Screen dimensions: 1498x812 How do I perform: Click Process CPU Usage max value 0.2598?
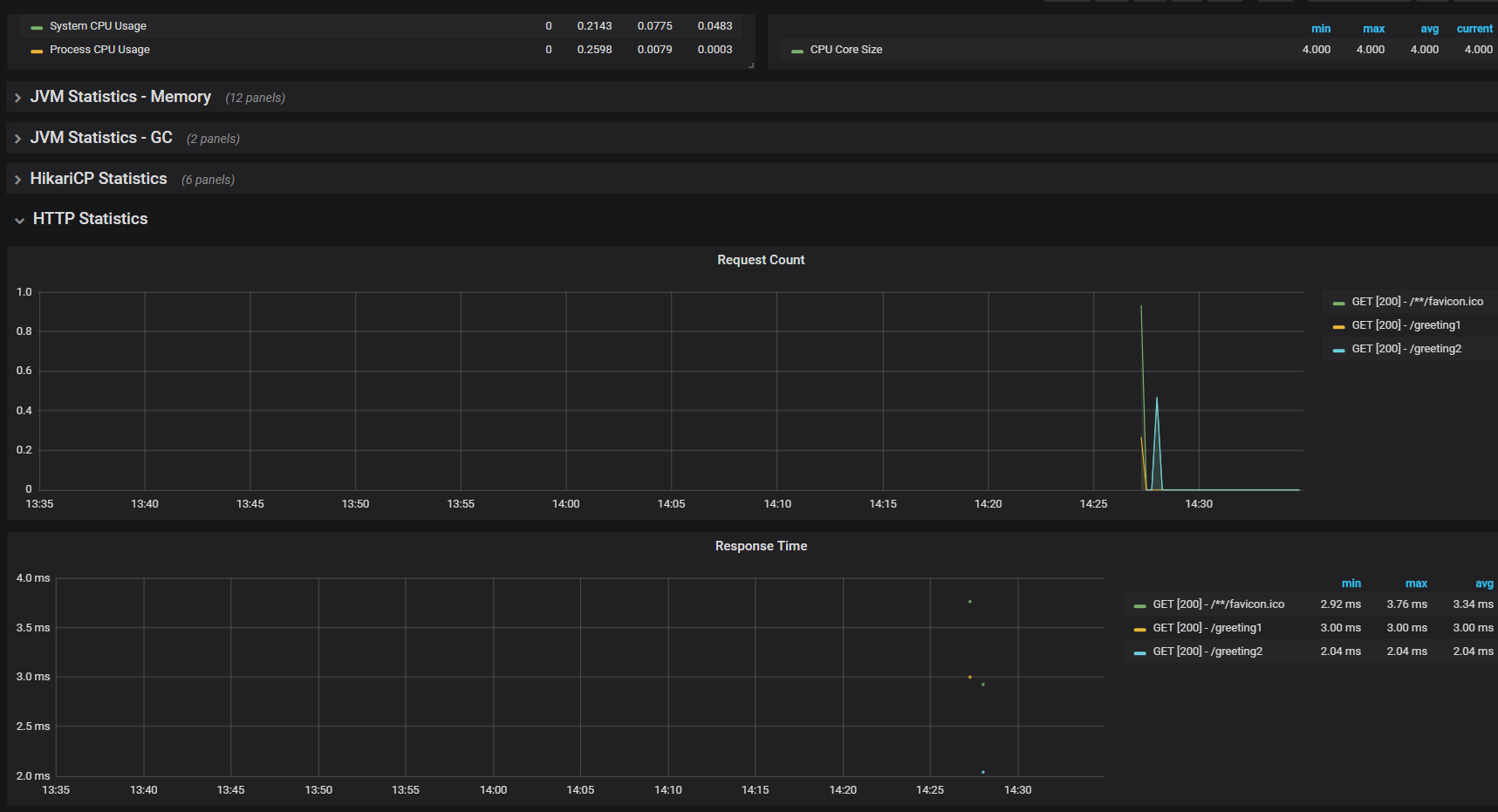click(595, 50)
